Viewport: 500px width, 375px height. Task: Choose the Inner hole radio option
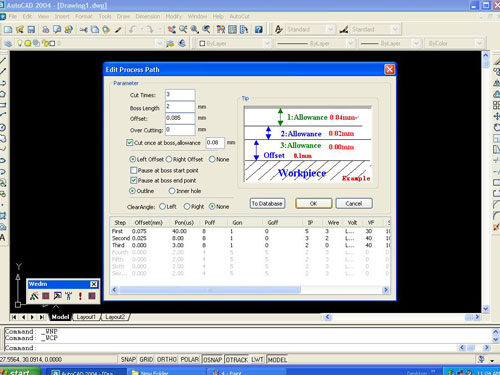click(x=172, y=191)
